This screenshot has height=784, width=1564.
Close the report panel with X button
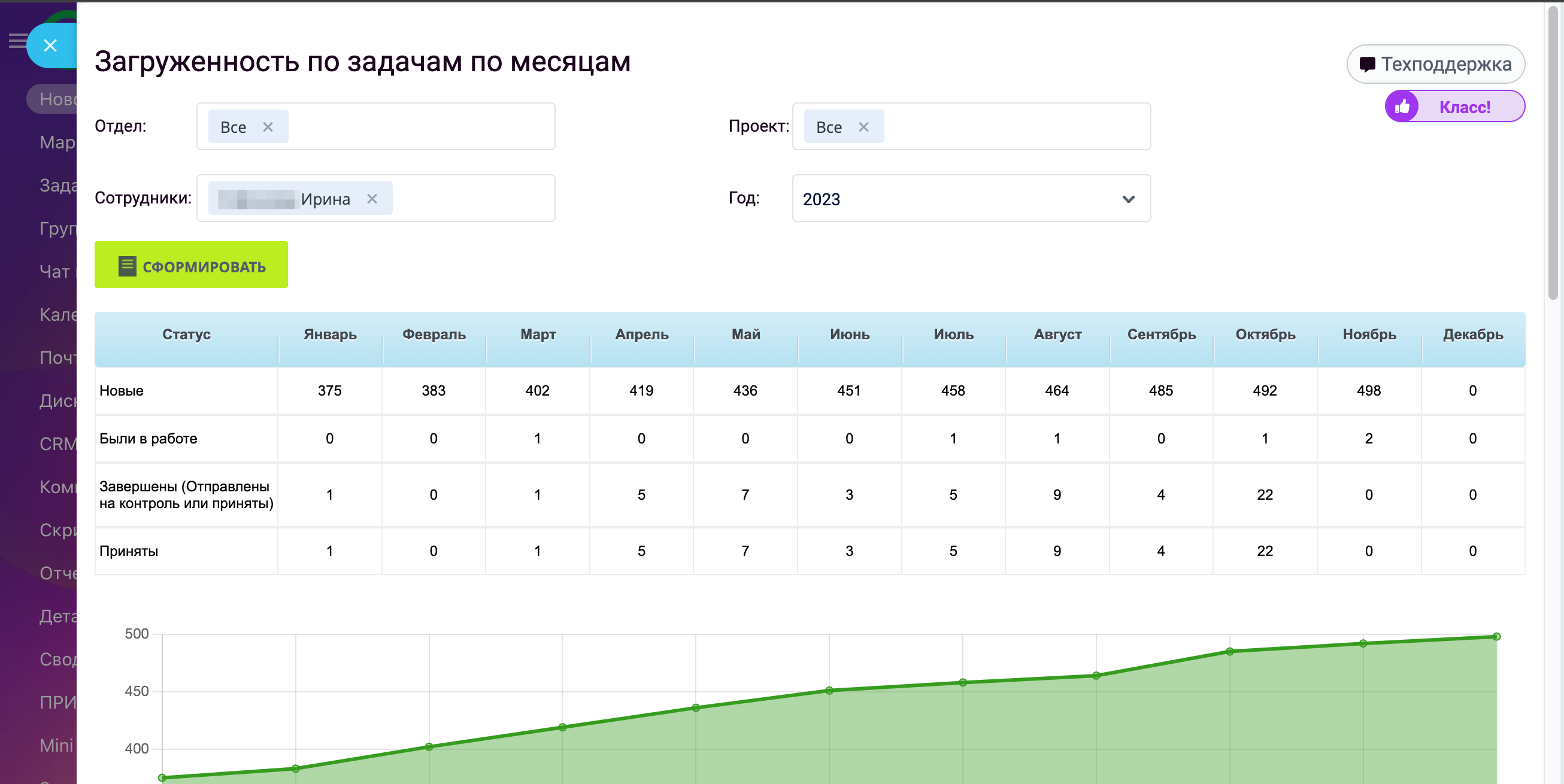point(50,45)
